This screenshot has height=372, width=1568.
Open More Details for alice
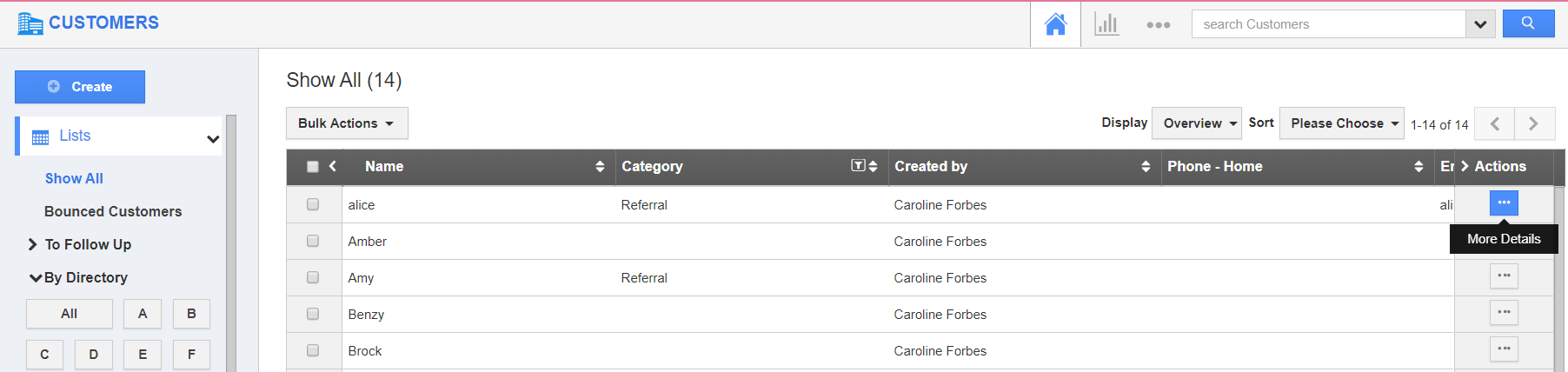(1504, 203)
